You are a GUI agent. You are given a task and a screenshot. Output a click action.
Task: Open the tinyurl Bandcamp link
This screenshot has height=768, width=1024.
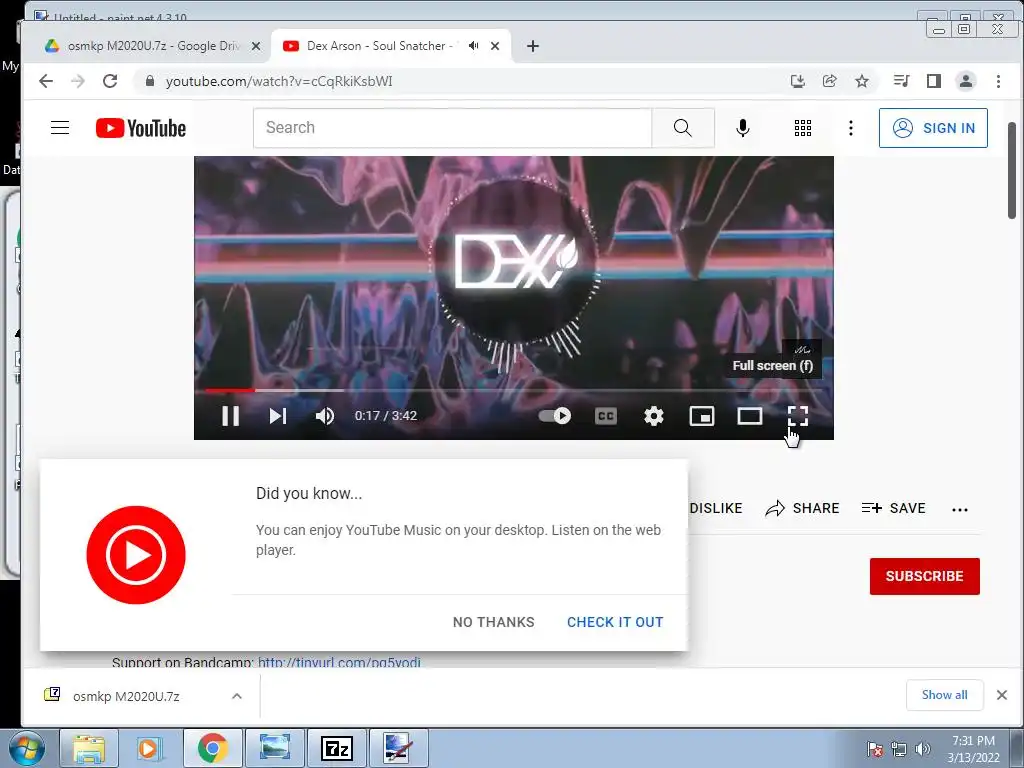click(339, 662)
